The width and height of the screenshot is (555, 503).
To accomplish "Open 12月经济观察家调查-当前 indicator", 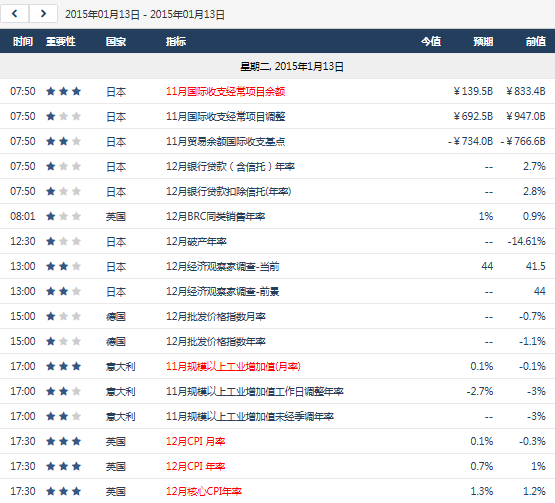I will [x=223, y=267].
